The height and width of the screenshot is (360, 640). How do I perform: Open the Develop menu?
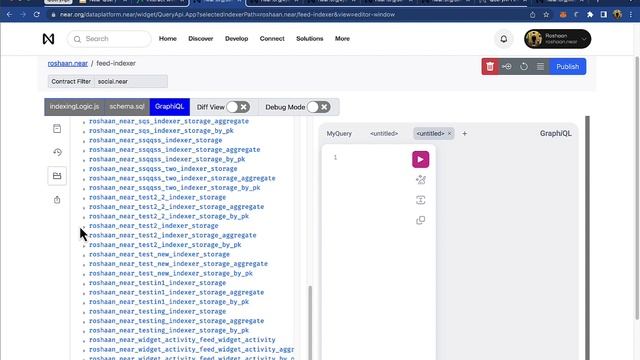point(236,39)
